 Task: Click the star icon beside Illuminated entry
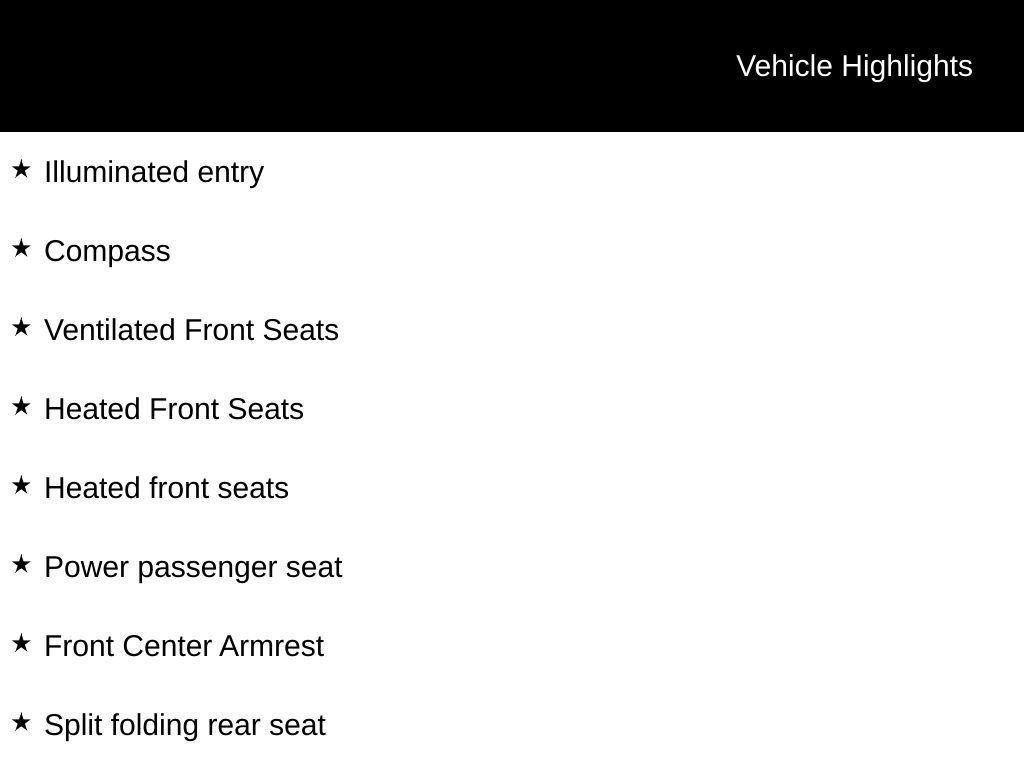pyautogui.click(x=21, y=169)
